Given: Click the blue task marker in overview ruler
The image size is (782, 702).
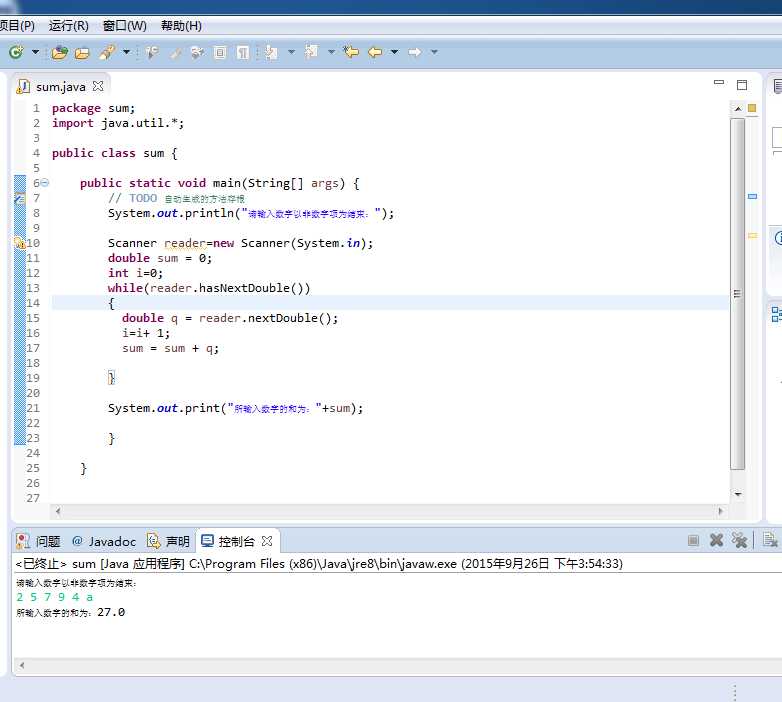Looking at the screenshot, I should tap(753, 196).
